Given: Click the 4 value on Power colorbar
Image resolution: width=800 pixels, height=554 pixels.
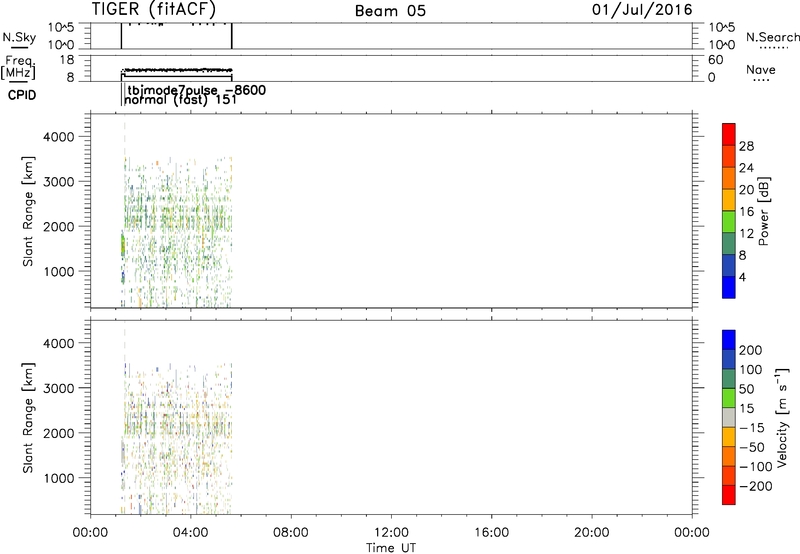Looking at the screenshot, I should tap(742, 278).
